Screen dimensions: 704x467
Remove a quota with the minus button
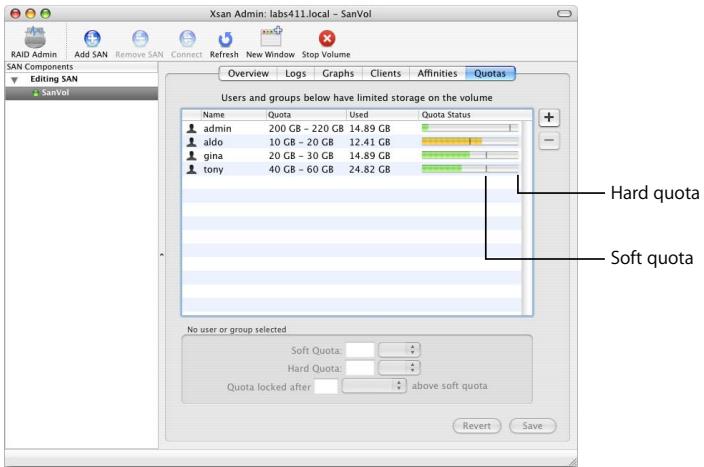click(x=549, y=141)
